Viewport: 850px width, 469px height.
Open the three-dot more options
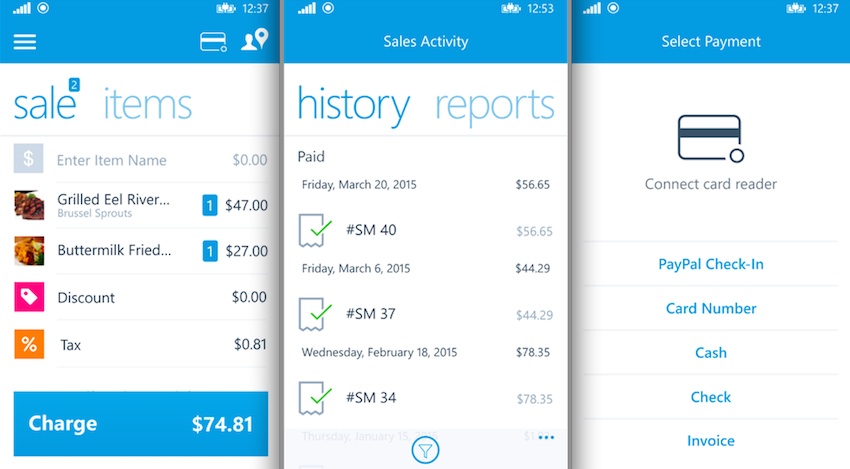(546, 437)
